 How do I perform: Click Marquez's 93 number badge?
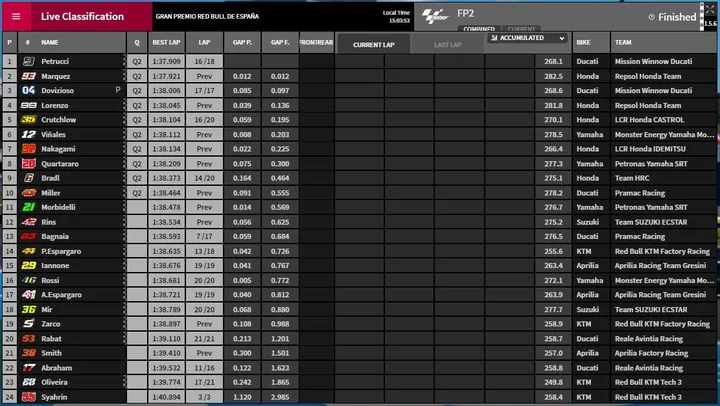pos(28,76)
